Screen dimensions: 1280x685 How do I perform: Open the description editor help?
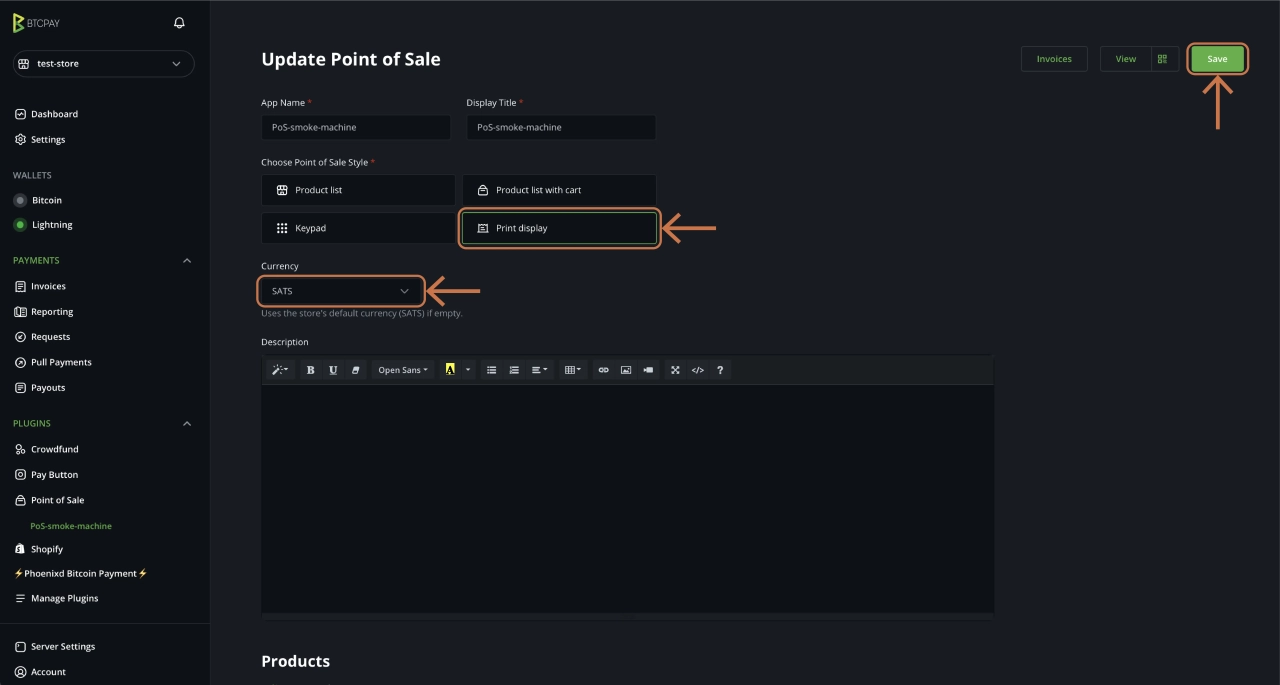(x=719, y=370)
